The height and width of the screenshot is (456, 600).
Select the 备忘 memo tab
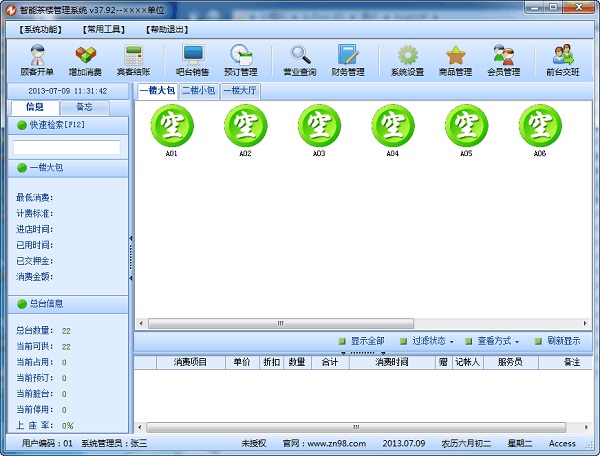(85, 107)
